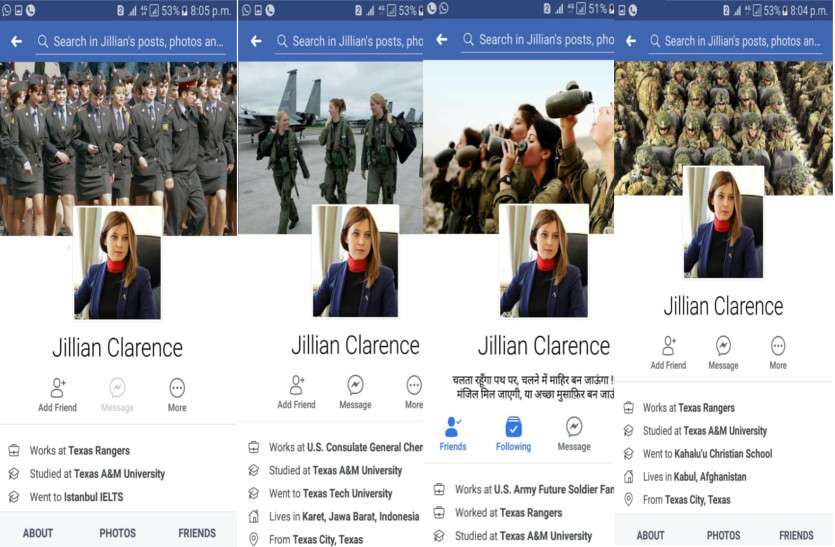Tap search field in canteen-drinking cover screenshot
This screenshot has height=547, width=835.
[x=538, y=39]
